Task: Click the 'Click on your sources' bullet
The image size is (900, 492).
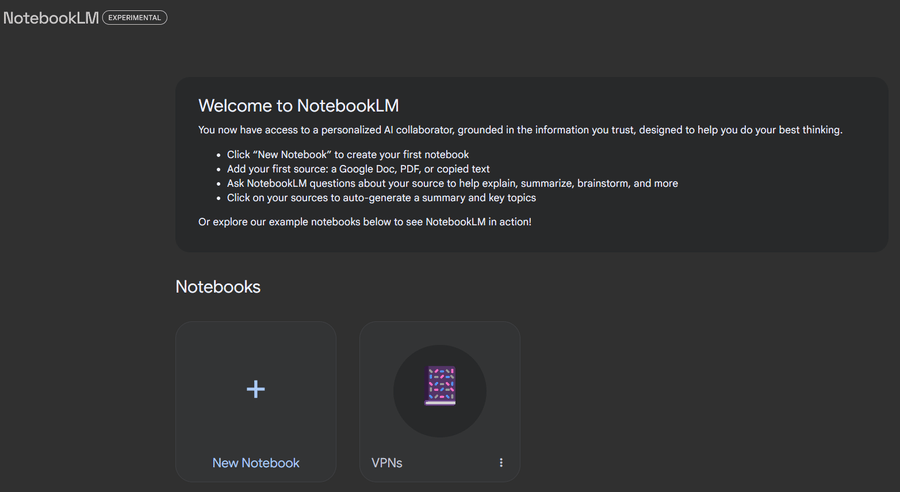Action: [389, 198]
